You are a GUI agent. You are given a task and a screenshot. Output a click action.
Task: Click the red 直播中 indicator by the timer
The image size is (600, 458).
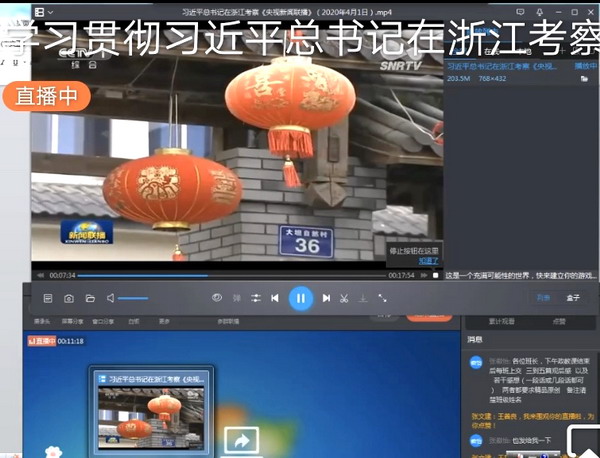42,341
